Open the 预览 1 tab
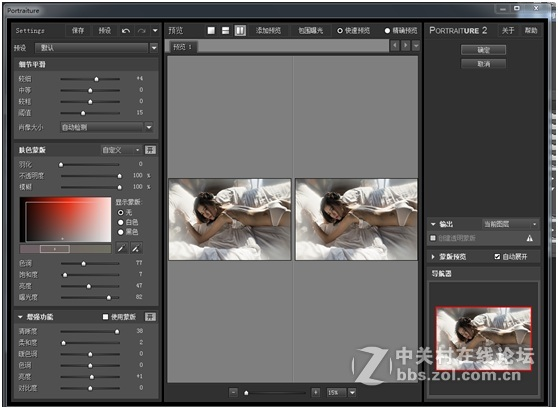The image size is (558, 409). pyautogui.click(x=183, y=47)
